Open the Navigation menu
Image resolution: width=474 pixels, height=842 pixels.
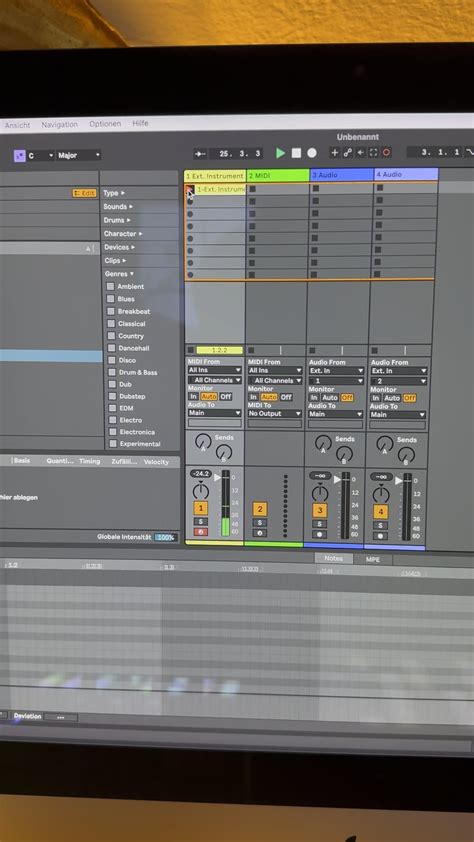pyautogui.click(x=60, y=125)
